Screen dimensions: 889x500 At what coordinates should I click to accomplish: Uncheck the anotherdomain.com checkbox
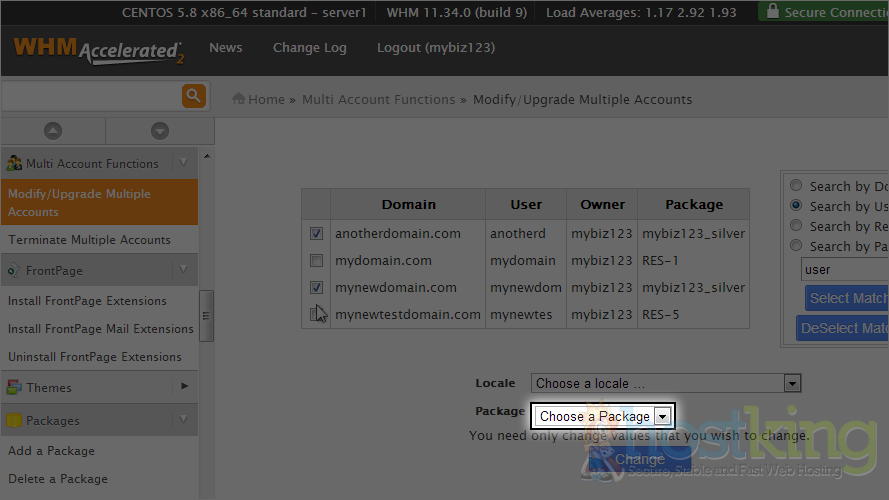click(316, 234)
